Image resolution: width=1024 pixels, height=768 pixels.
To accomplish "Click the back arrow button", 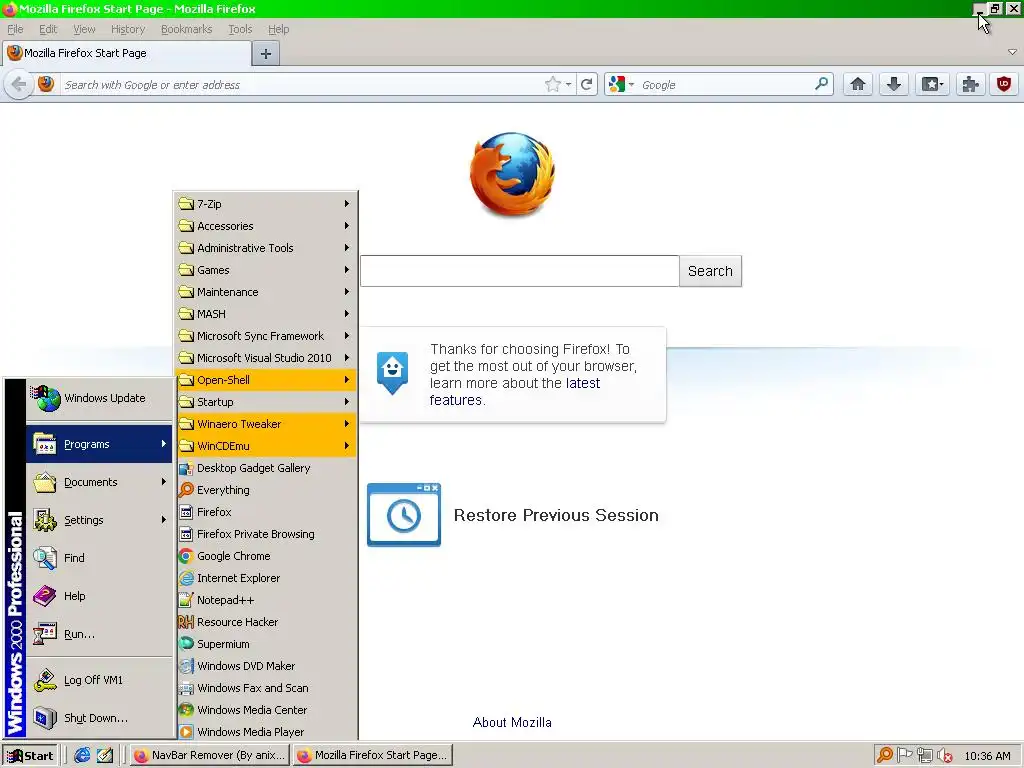I will (19, 84).
